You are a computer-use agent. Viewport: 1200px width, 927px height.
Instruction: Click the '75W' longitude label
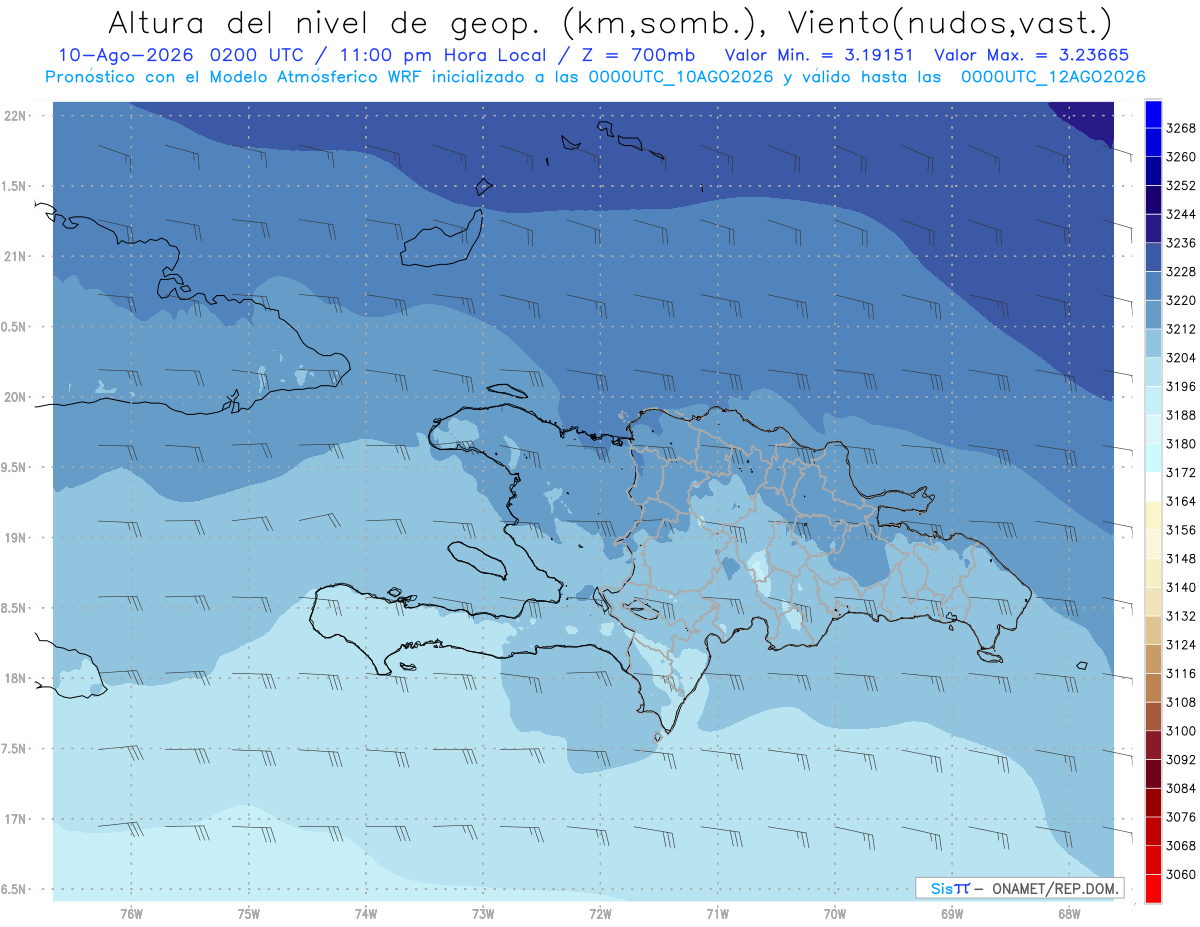click(248, 914)
